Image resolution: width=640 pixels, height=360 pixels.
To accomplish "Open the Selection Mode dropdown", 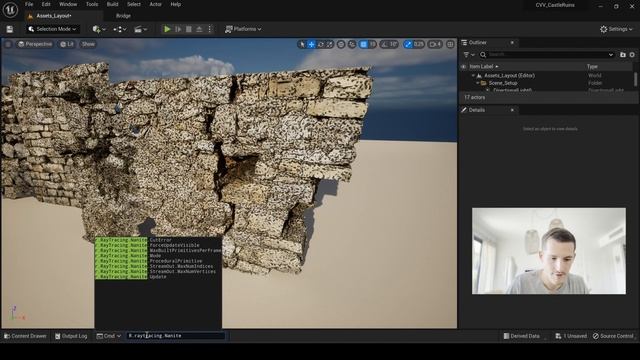I will point(53,29).
